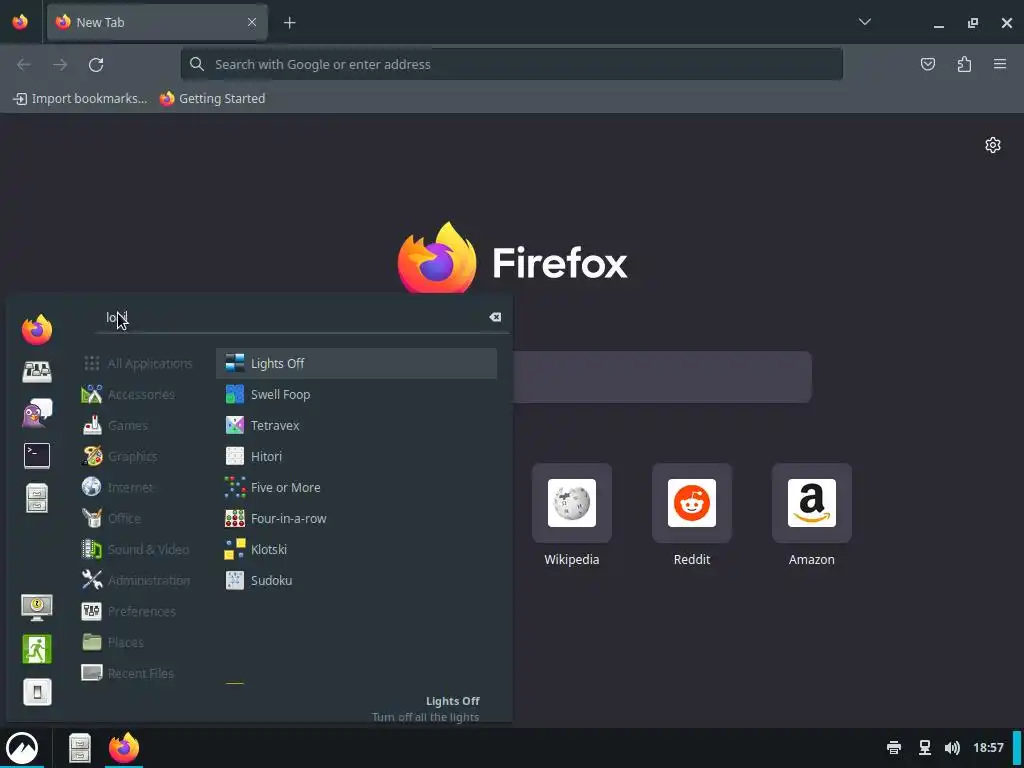Select the New Tab tab
The width and height of the screenshot is (1024, 768).
pyautogui.click(x=157, y=22)
